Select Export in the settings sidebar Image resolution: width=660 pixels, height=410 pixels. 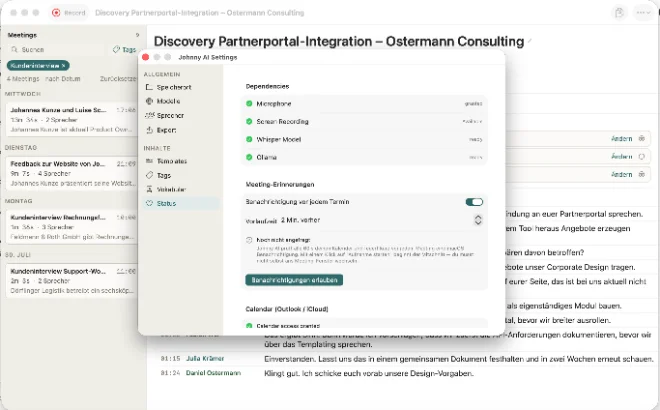click(181, 130)
